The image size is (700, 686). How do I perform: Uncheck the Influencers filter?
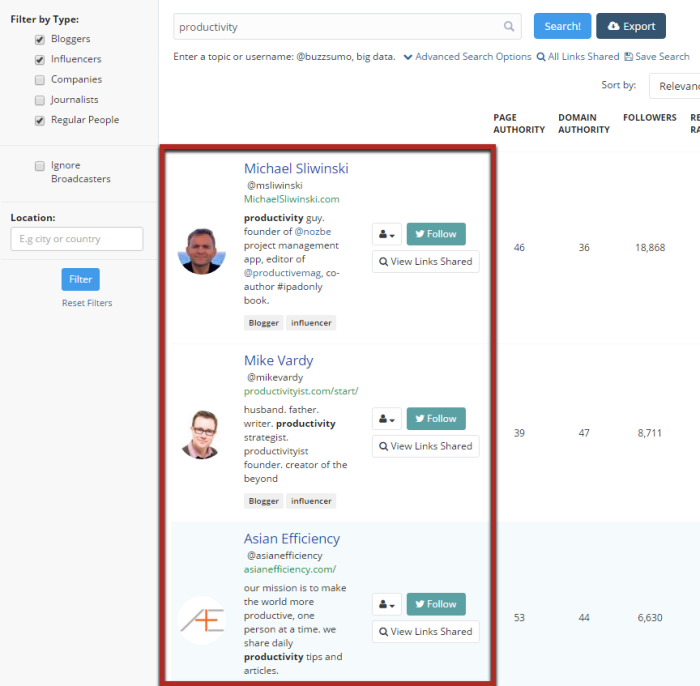pyautogui.click(x=40, y=60)
